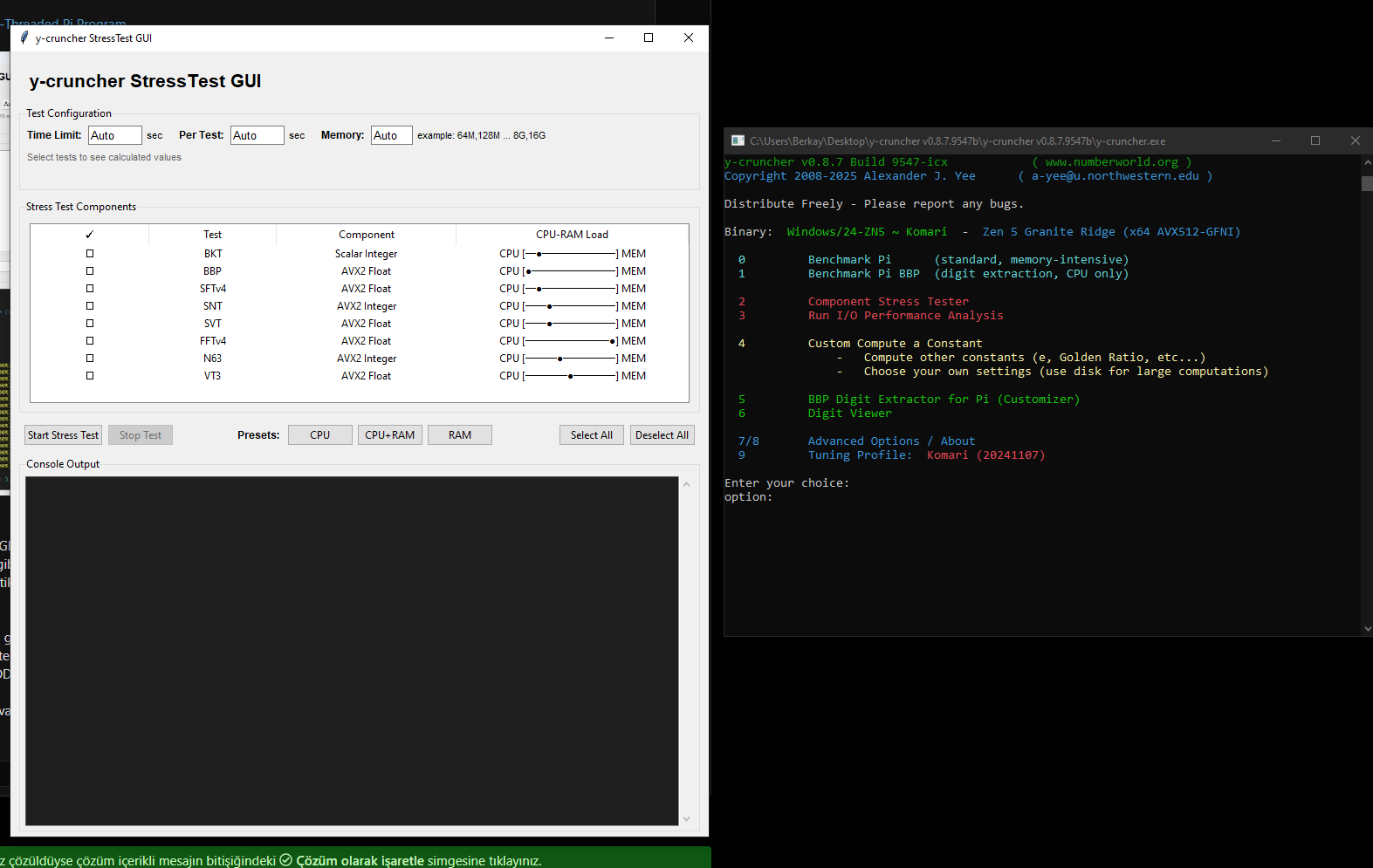
Task: Tick the BBP test checkbox
Action: [x=90, y=271]
